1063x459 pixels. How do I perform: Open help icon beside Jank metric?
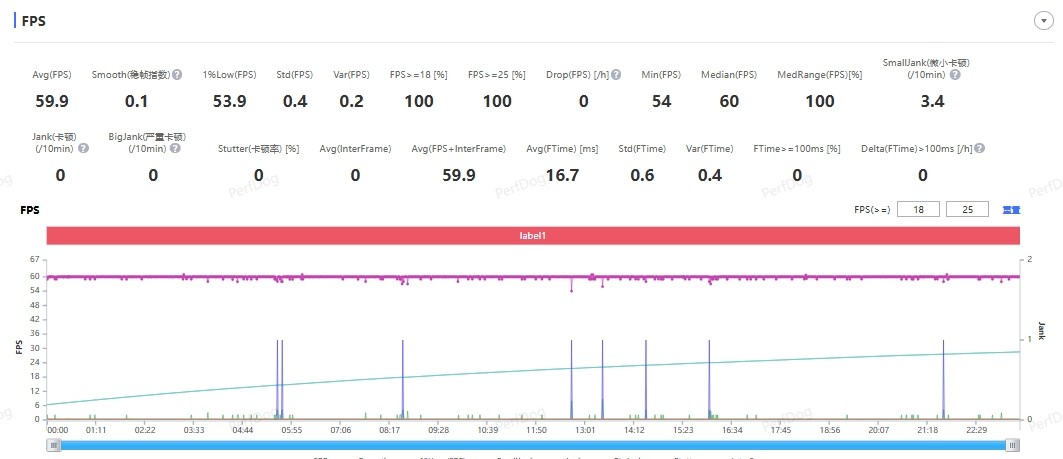83,148
